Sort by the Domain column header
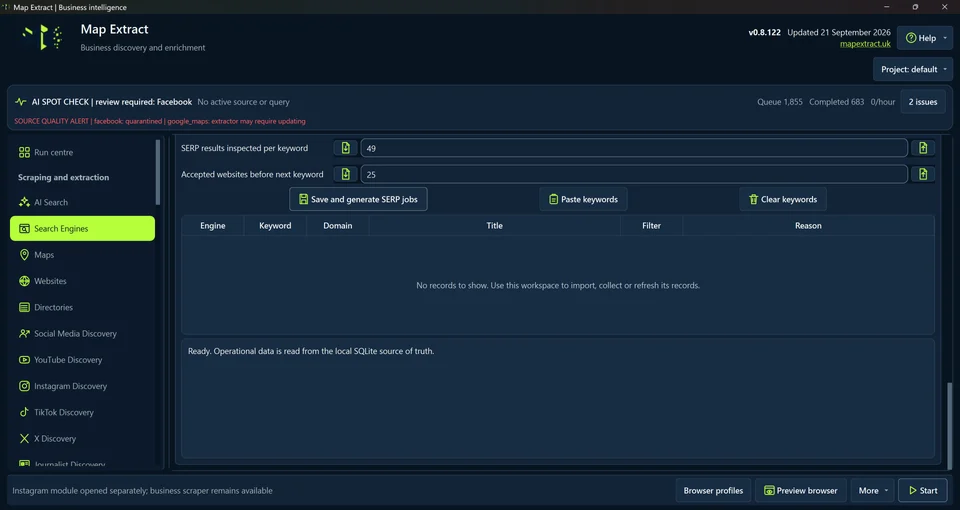This screenshot has width=960, height=510. 337,226
